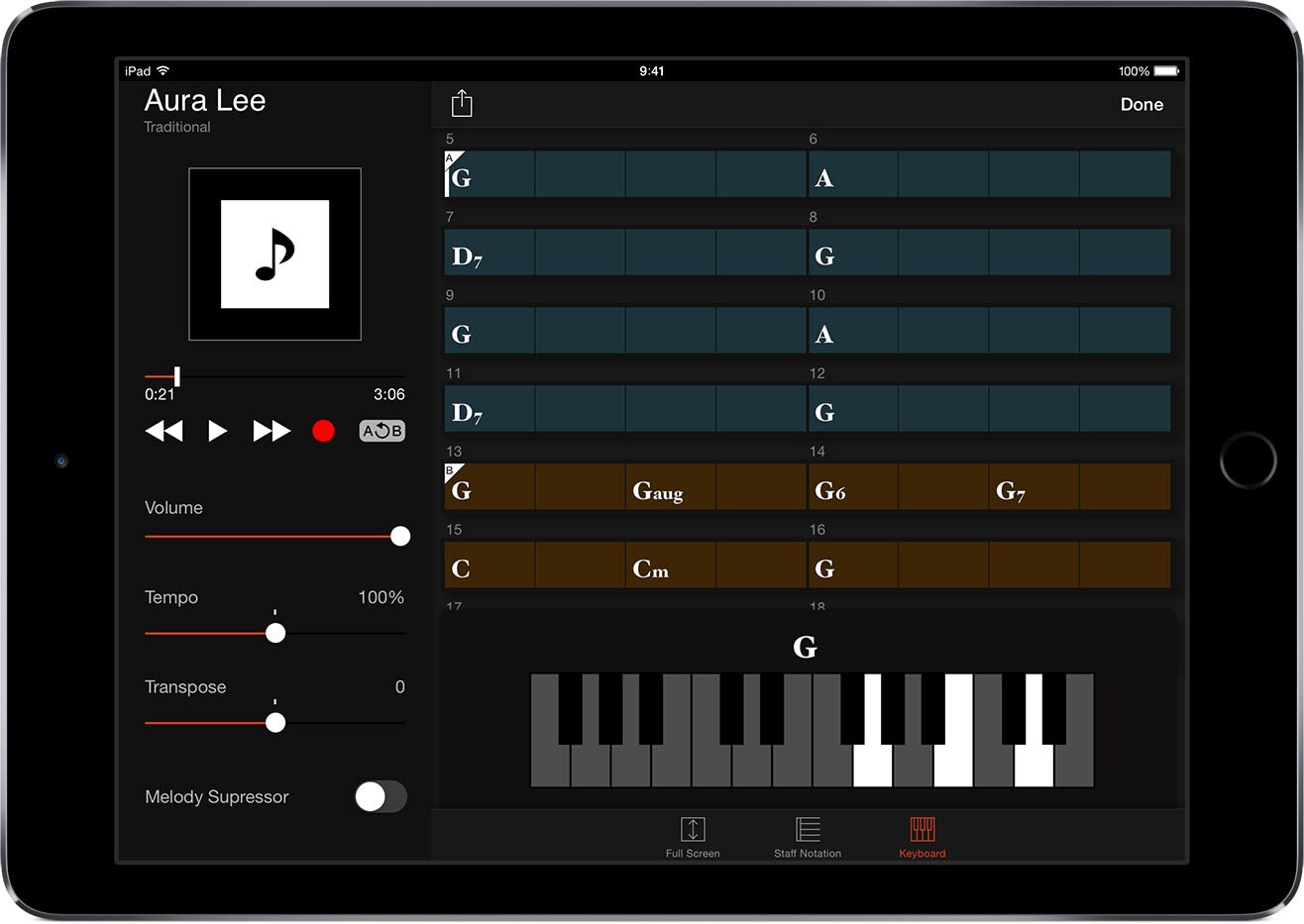Switch to Full Screen view
The width and height of the screenshot is (1304, 924).
point(693,836)
